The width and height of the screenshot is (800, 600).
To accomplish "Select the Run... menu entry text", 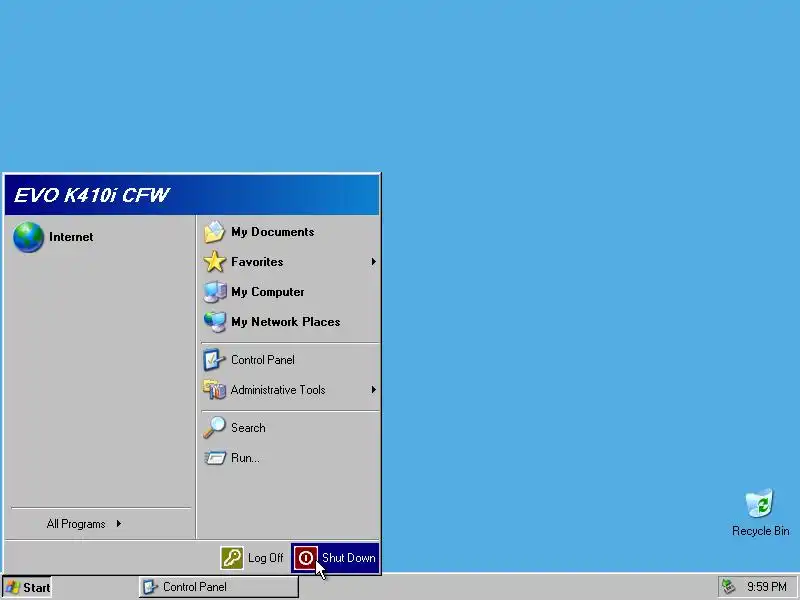I will (x=245, y=458).
